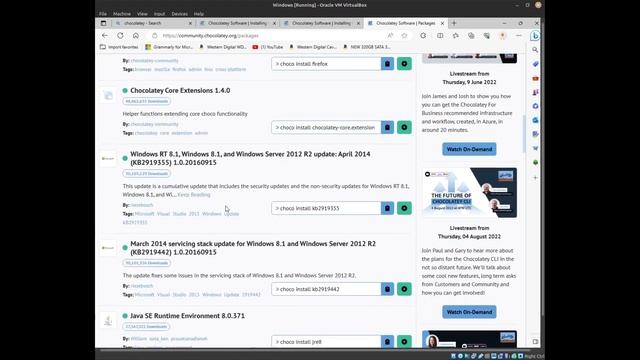Open the Edge sidebar search icon

(x=535, y=50)
